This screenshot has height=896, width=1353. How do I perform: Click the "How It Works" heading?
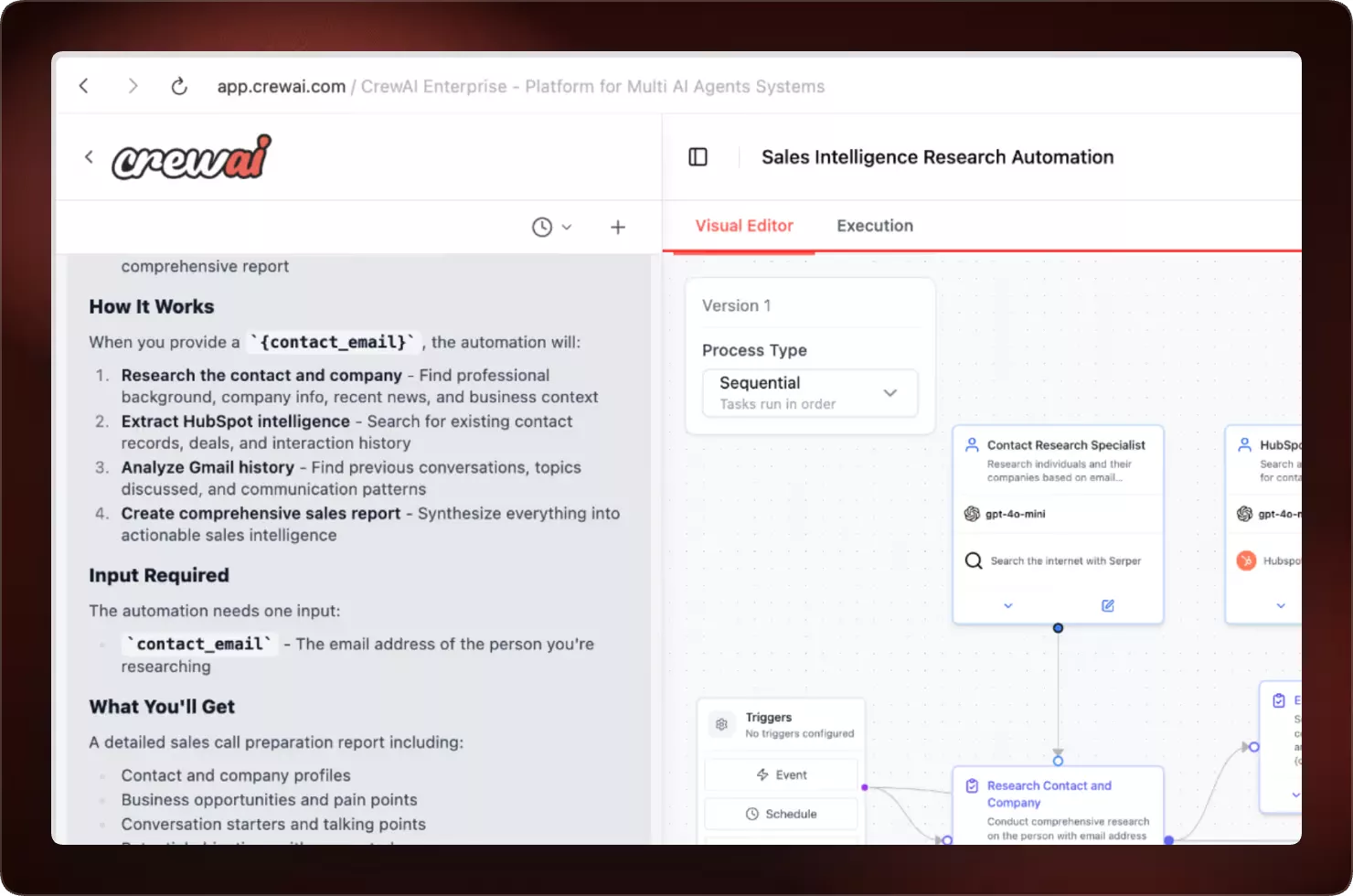coord(152,306)
